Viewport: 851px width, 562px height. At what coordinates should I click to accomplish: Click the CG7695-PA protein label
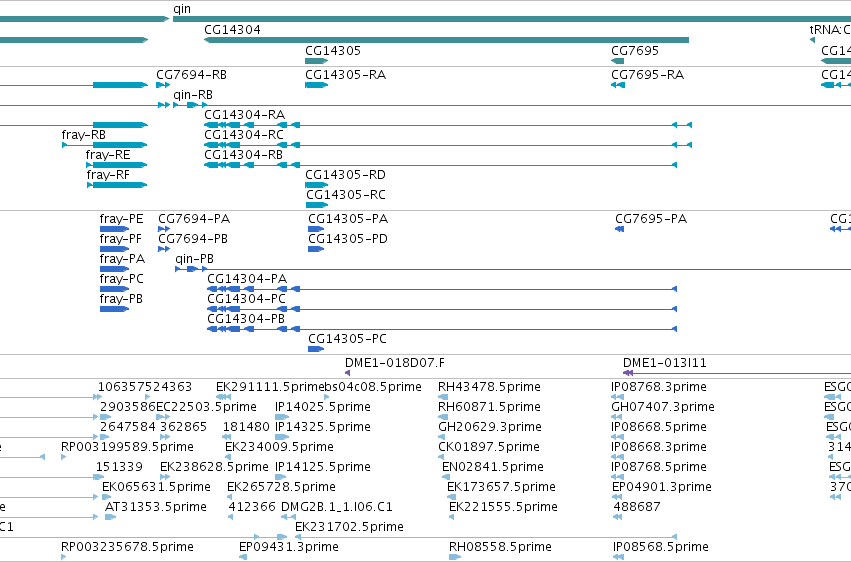pos(651,219)
